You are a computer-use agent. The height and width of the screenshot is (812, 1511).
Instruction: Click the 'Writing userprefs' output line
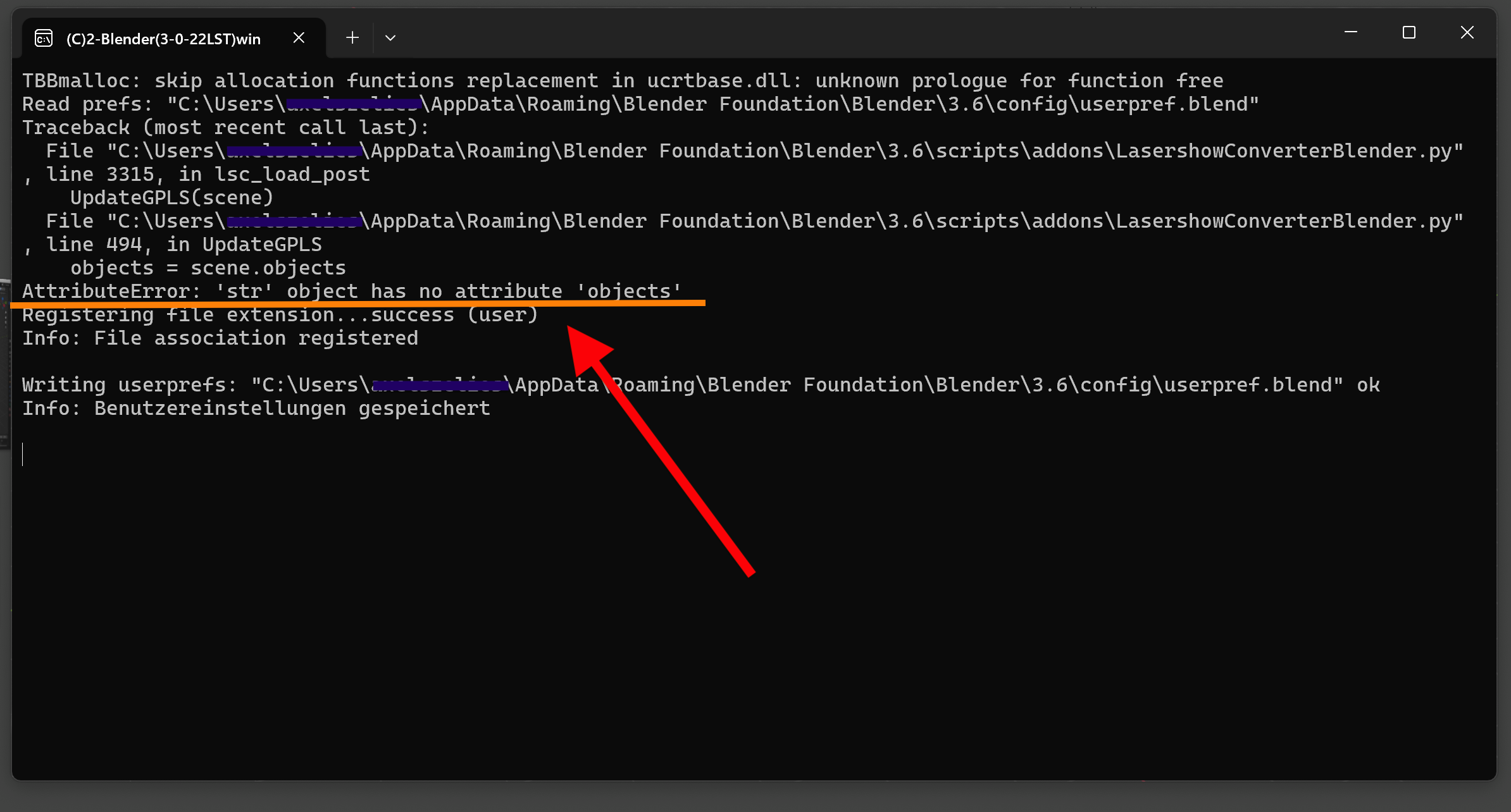pyautogui.click(x=700, y=385)
